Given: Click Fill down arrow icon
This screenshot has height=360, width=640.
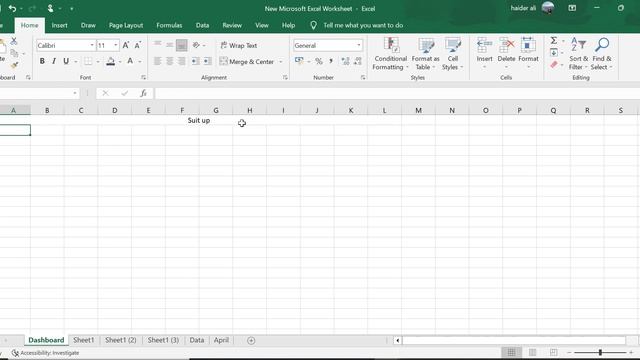Looking at the screenshot, I should [x=554, y=53].
